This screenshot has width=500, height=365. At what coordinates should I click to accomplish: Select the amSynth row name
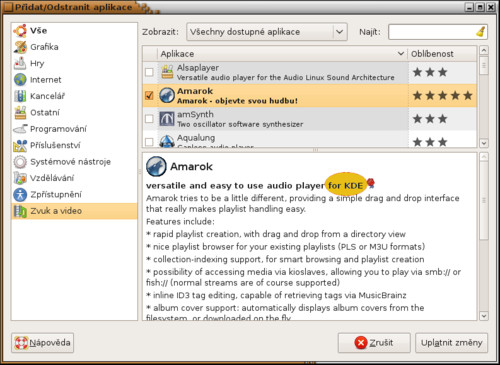[x=195, y=114]
